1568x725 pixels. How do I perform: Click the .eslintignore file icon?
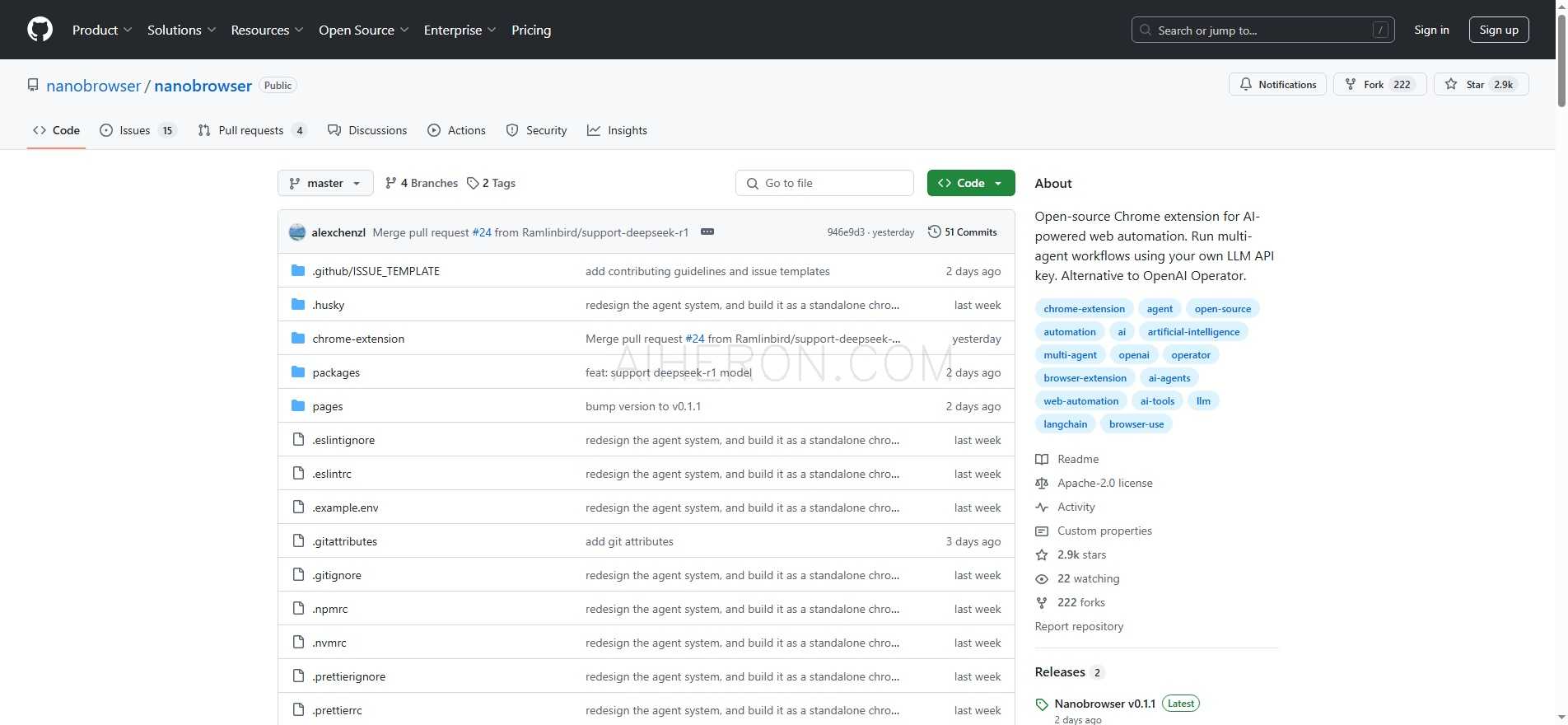(298, 439)
